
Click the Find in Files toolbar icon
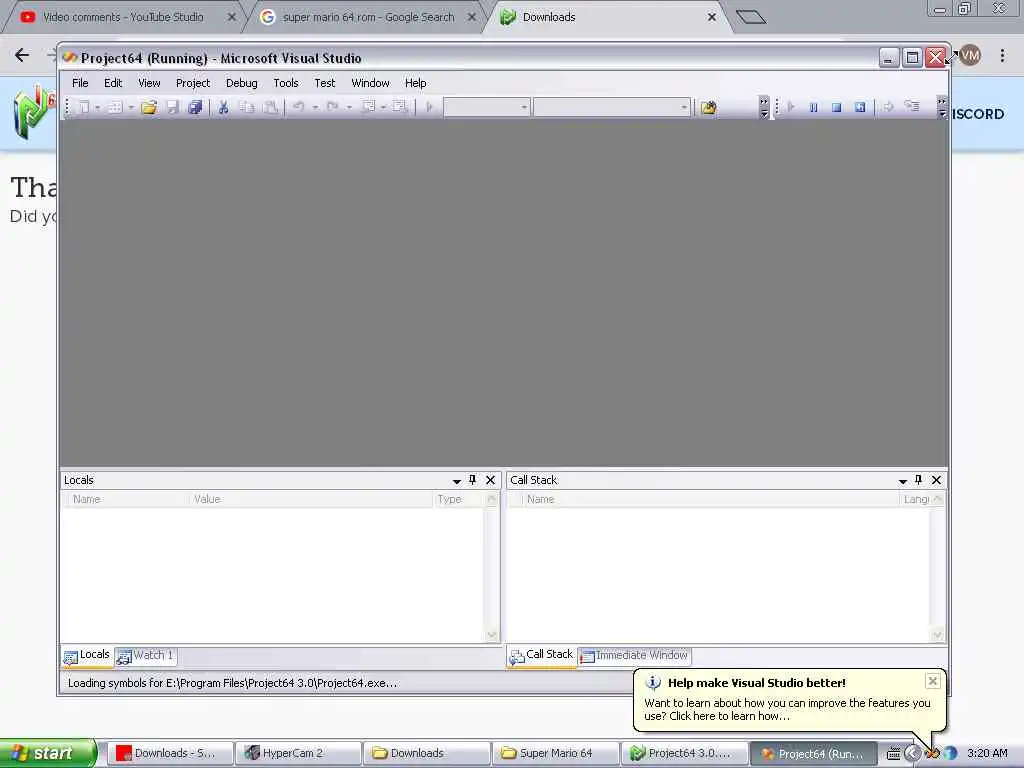(x=709, y=107)
